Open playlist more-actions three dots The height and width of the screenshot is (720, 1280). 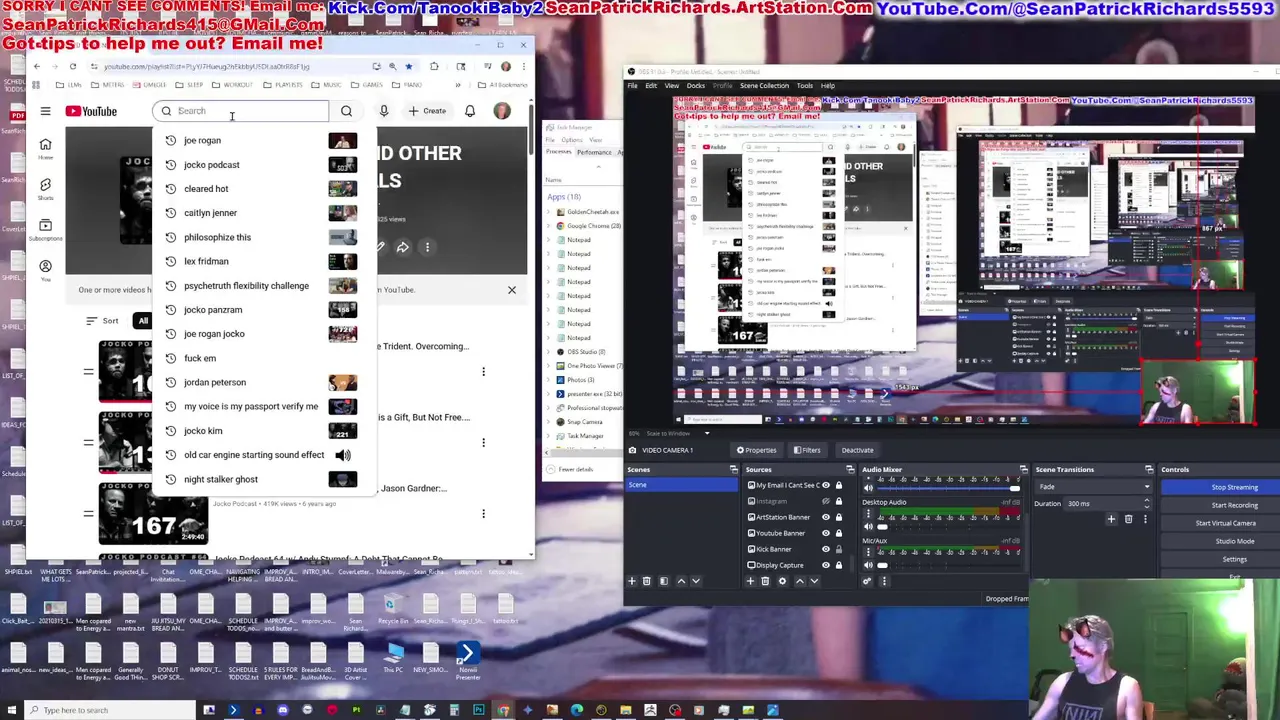click(x=427, y=247)
